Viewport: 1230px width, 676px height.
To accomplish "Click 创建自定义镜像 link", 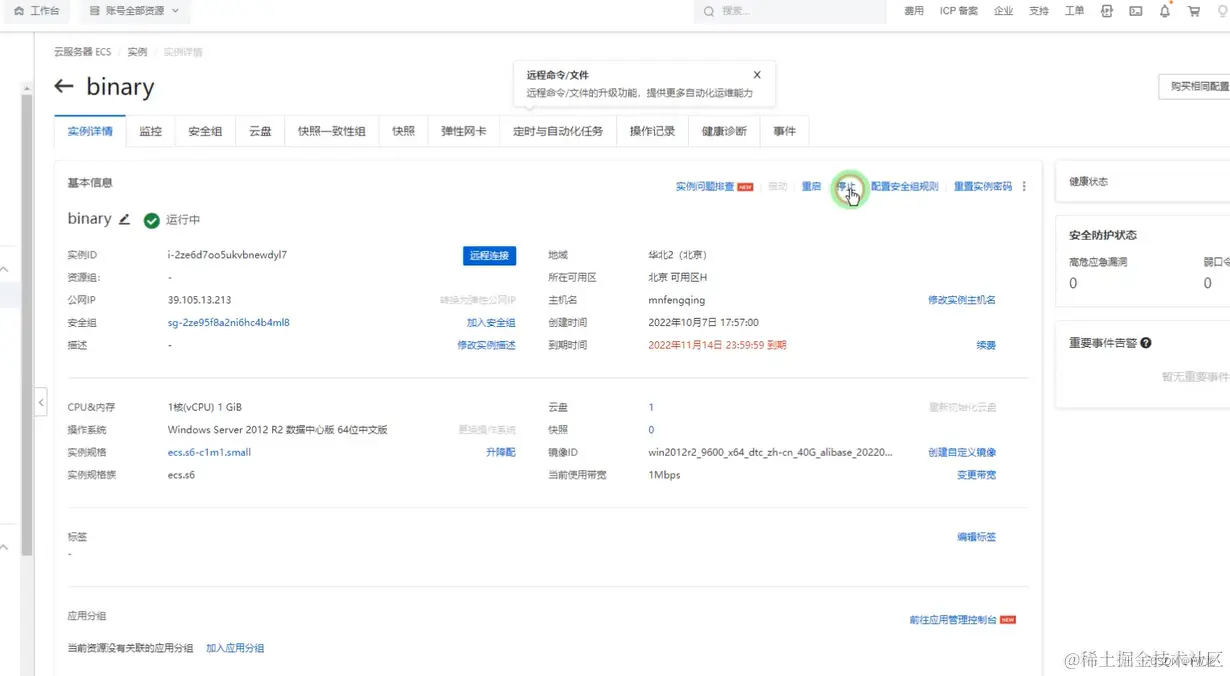I will 962,452.
